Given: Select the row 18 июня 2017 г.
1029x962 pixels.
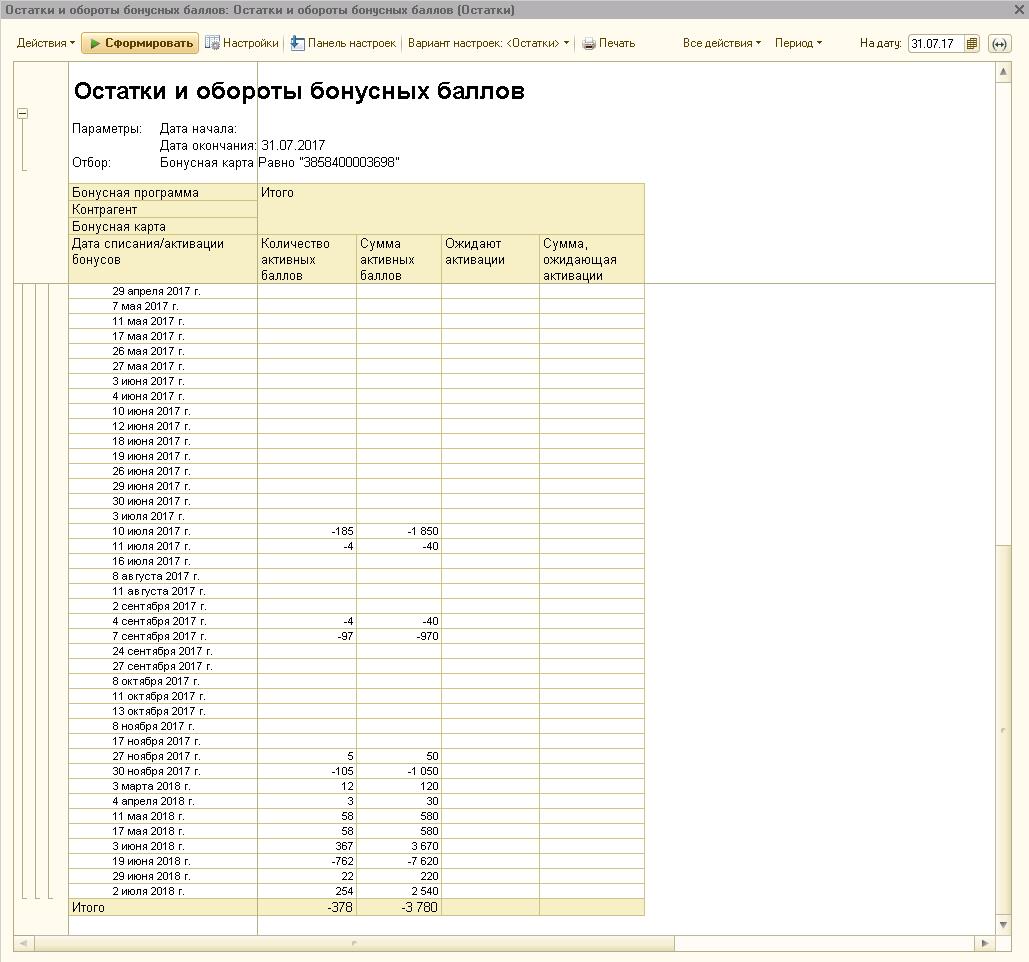Looking at the screenshot, I should pyautogui.click(x=356, y=442).
